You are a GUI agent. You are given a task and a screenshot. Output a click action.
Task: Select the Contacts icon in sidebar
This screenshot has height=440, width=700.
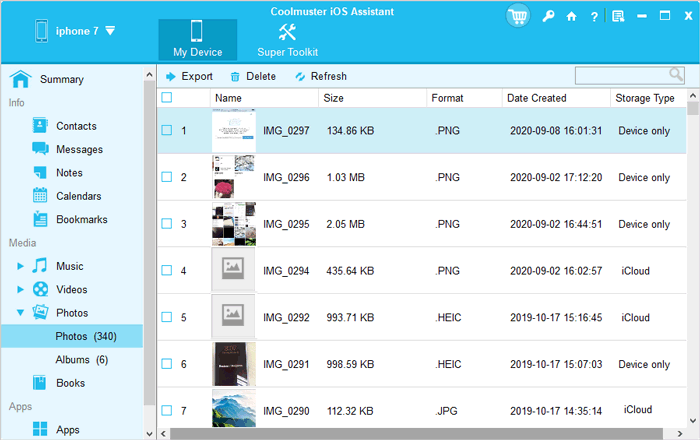(x=40, y=125)
